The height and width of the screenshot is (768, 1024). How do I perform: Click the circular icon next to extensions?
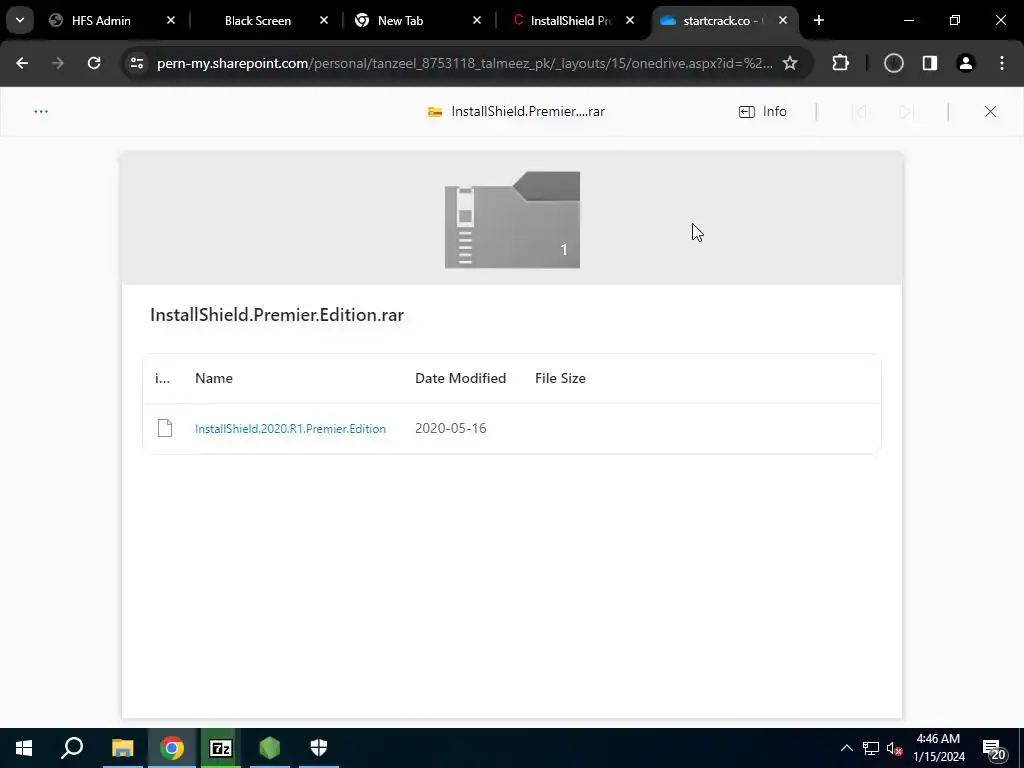point(893,63)
